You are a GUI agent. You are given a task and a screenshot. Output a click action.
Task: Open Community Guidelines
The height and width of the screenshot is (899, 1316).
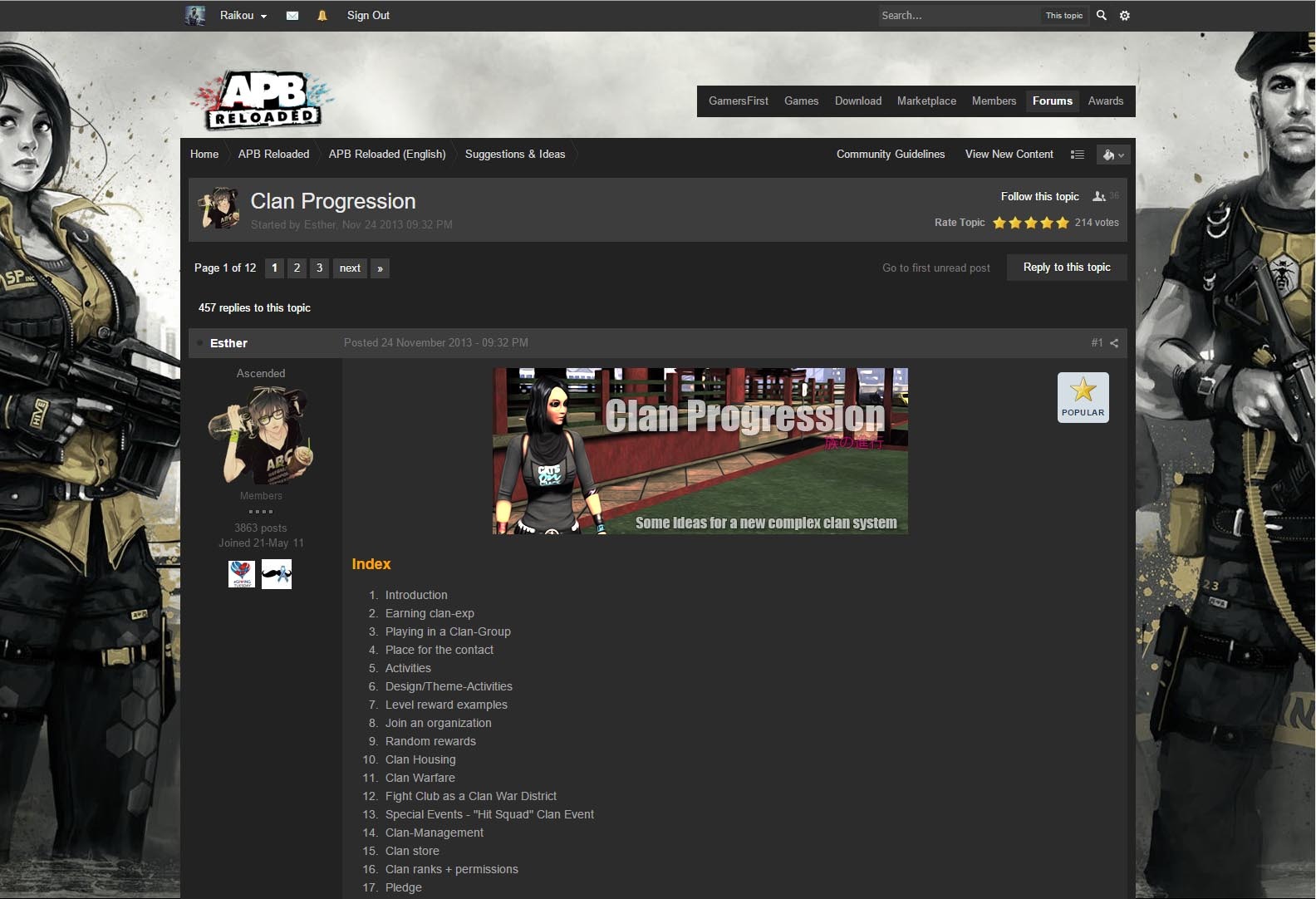click(891, 154)
